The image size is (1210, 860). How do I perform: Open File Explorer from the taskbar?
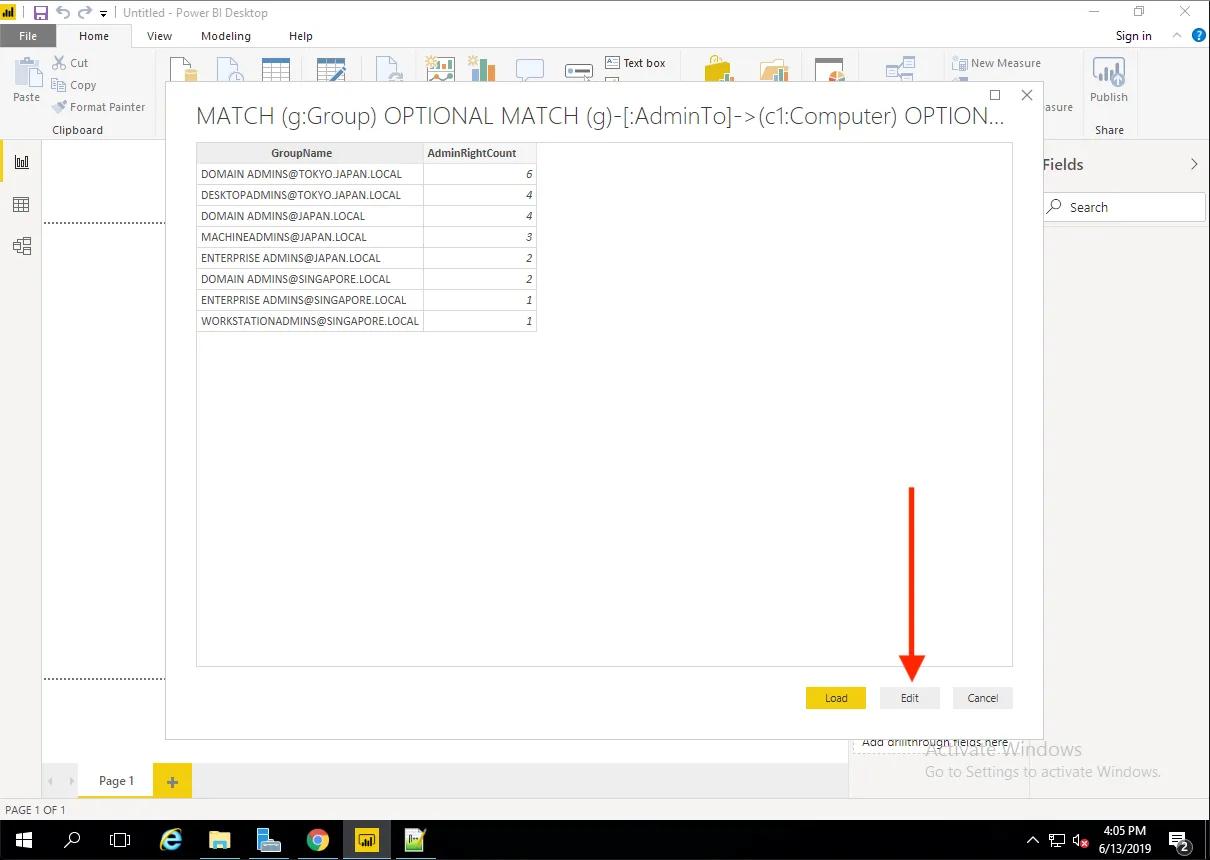(x=220, y=840)
